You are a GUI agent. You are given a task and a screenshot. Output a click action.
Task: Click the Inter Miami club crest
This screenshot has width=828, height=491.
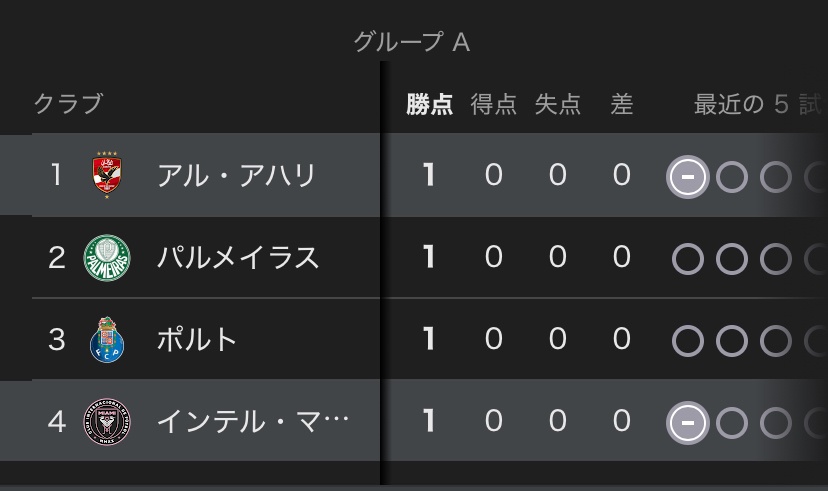click(x=105, y=421)
